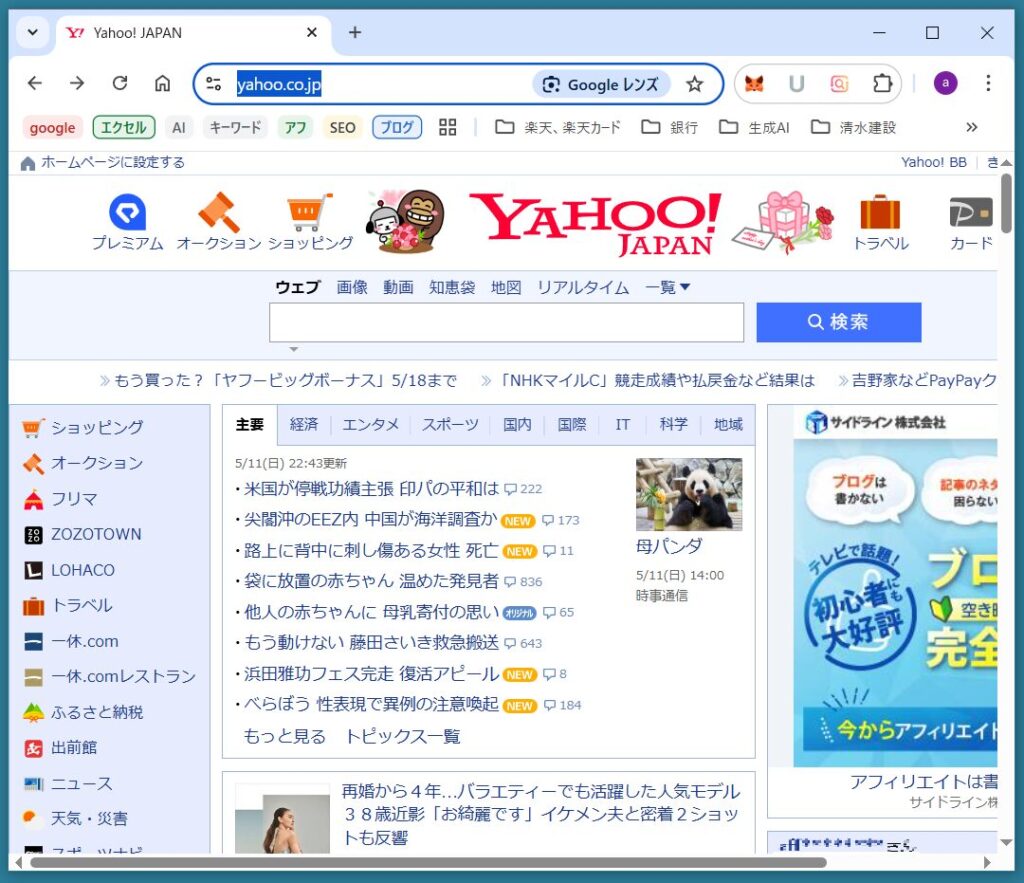1024x883 pixels.
Task: Open the purple profile avatar
Action: point(945,83)
